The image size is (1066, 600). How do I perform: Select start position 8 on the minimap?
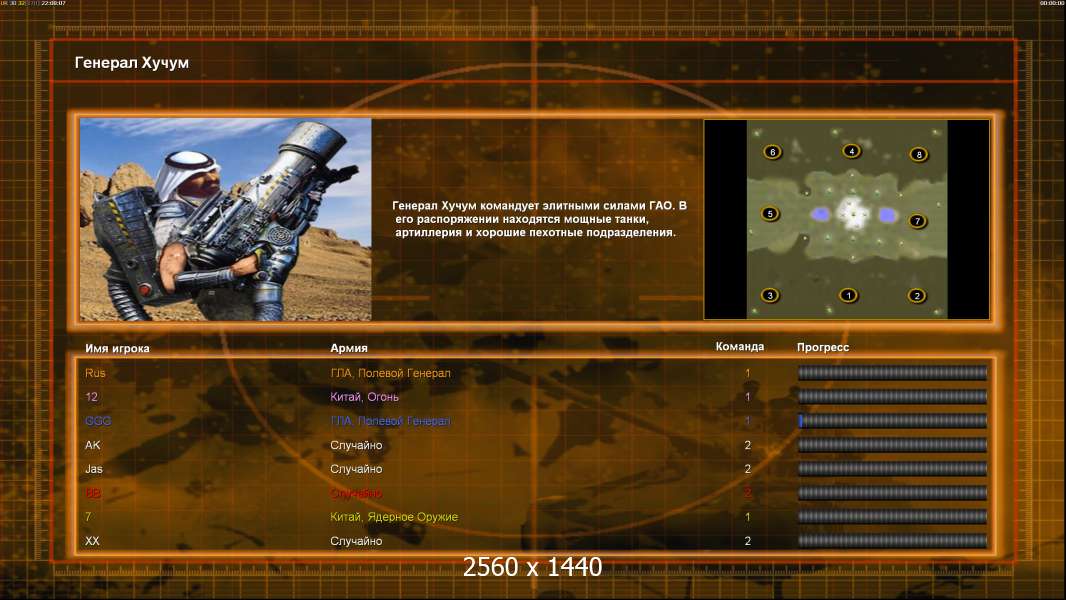(918, 154)
